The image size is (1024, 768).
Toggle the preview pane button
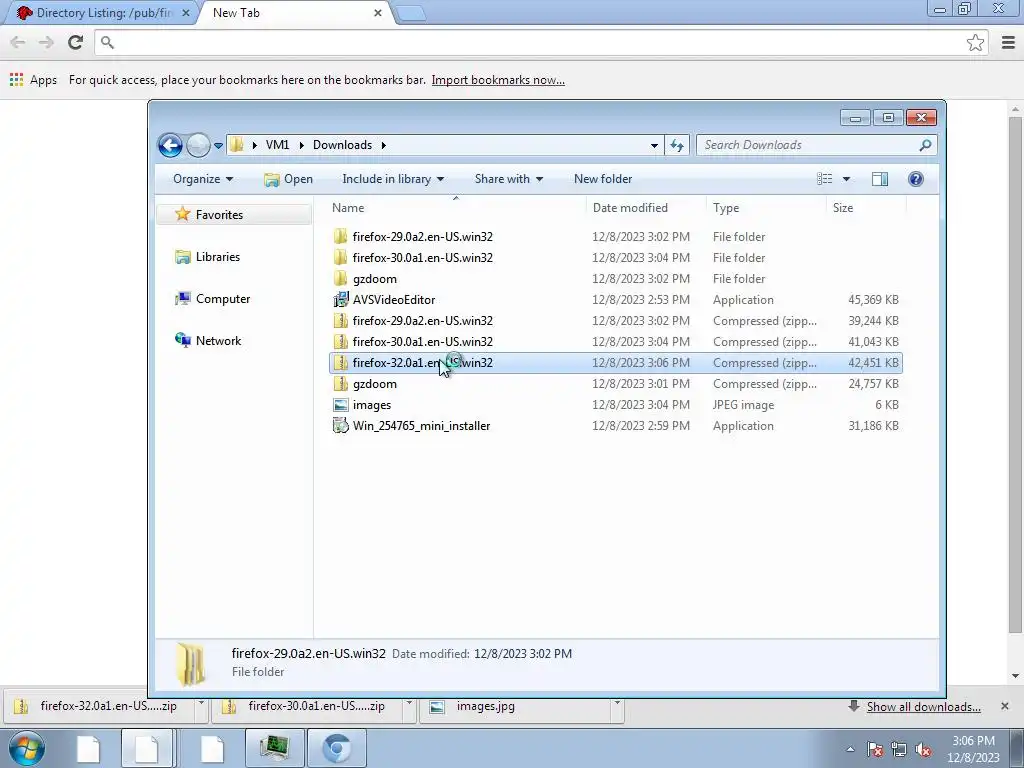(x=880, y=179)
